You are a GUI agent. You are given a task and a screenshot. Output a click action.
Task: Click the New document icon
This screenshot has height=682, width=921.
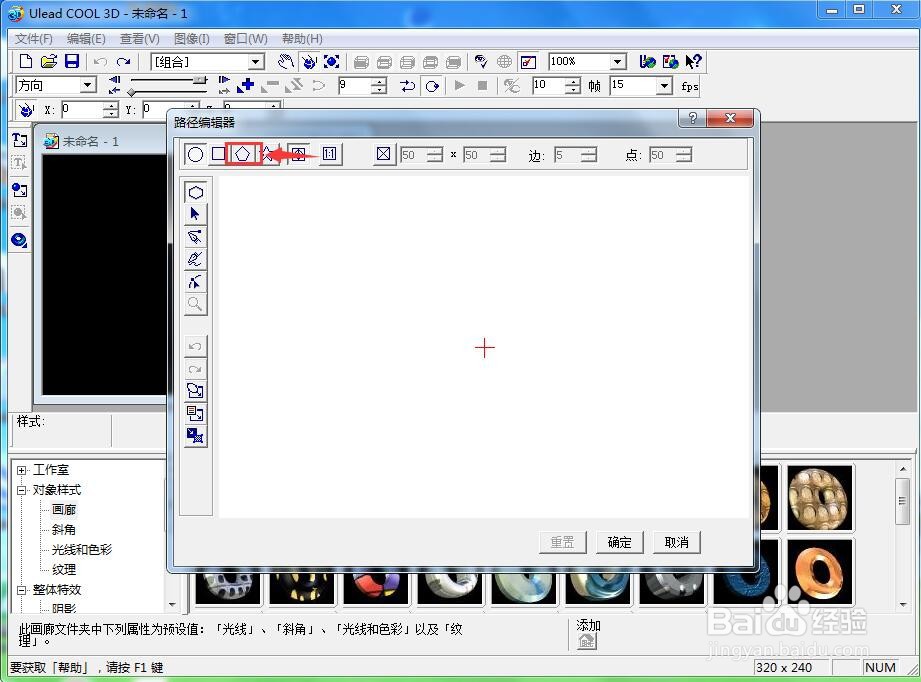(26, 62)
